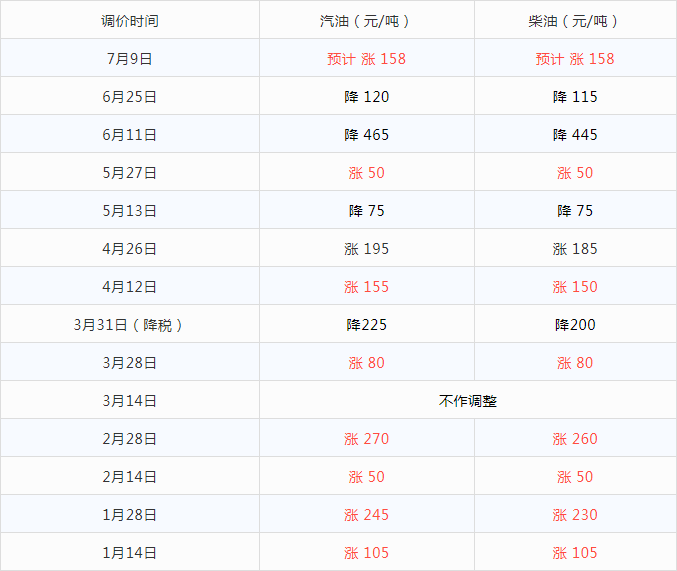Click the 降 115 diesel cell

click(x=575, y=97)
